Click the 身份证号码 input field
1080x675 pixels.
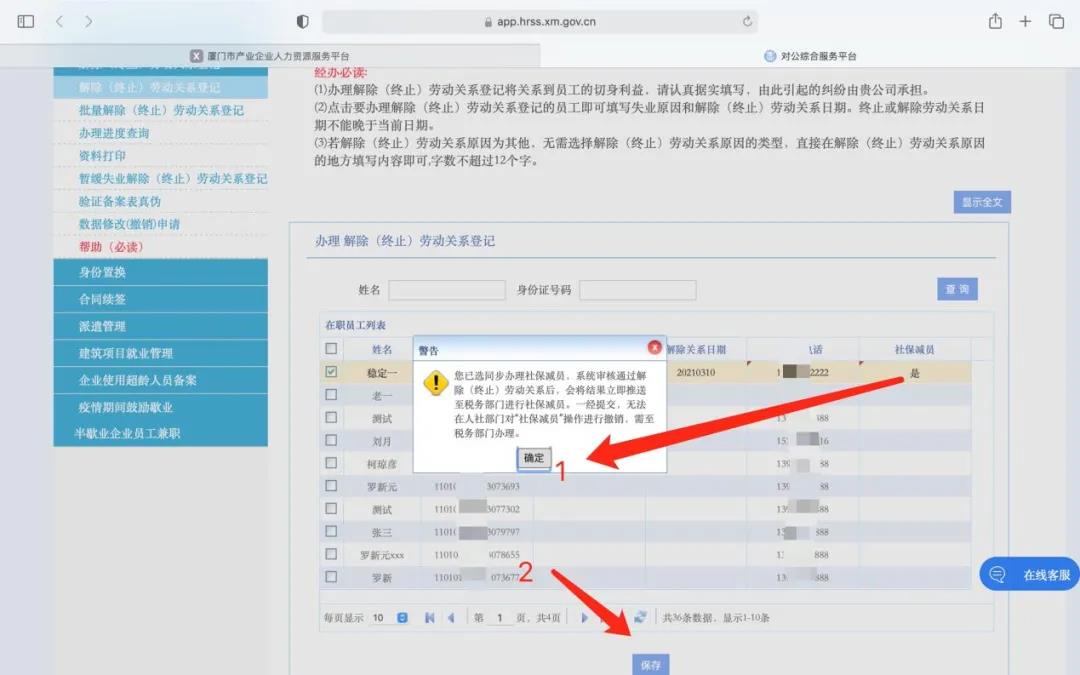[637, 290]
